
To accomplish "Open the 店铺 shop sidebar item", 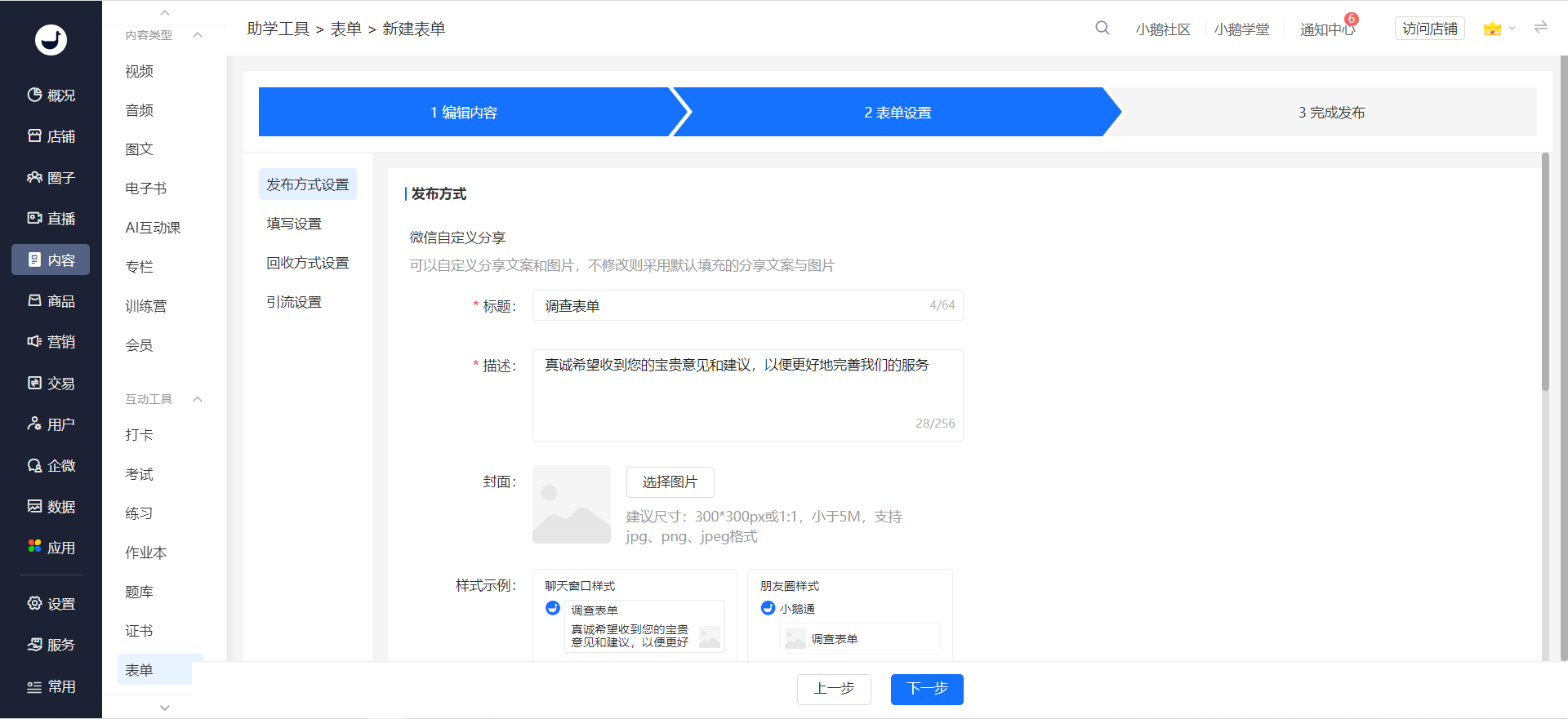I will coord(51,136).
